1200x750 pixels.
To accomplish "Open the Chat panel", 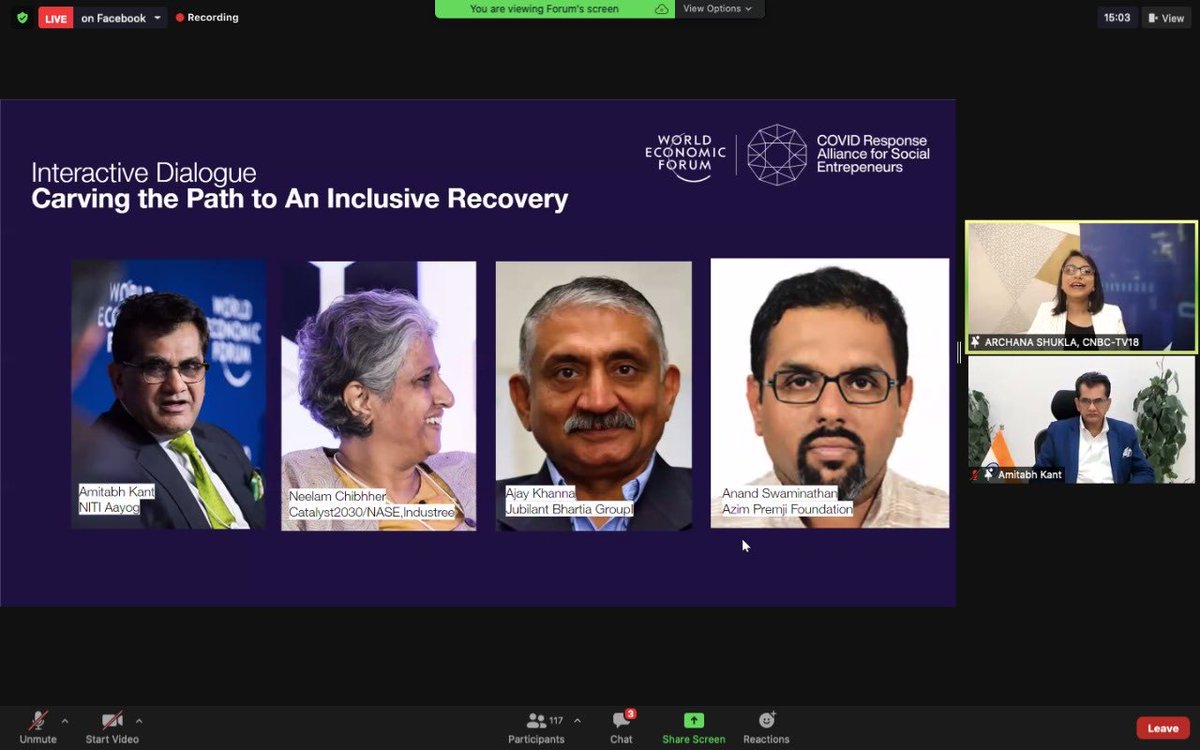I will click(622, 727).
